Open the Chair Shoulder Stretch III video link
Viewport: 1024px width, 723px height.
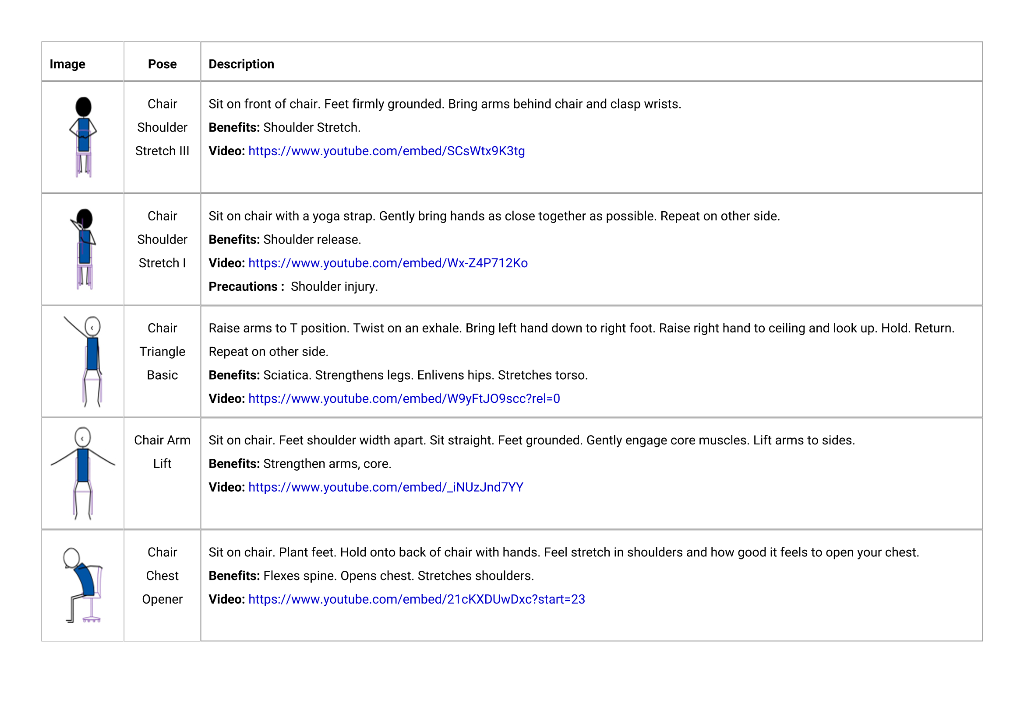point(386,151)
